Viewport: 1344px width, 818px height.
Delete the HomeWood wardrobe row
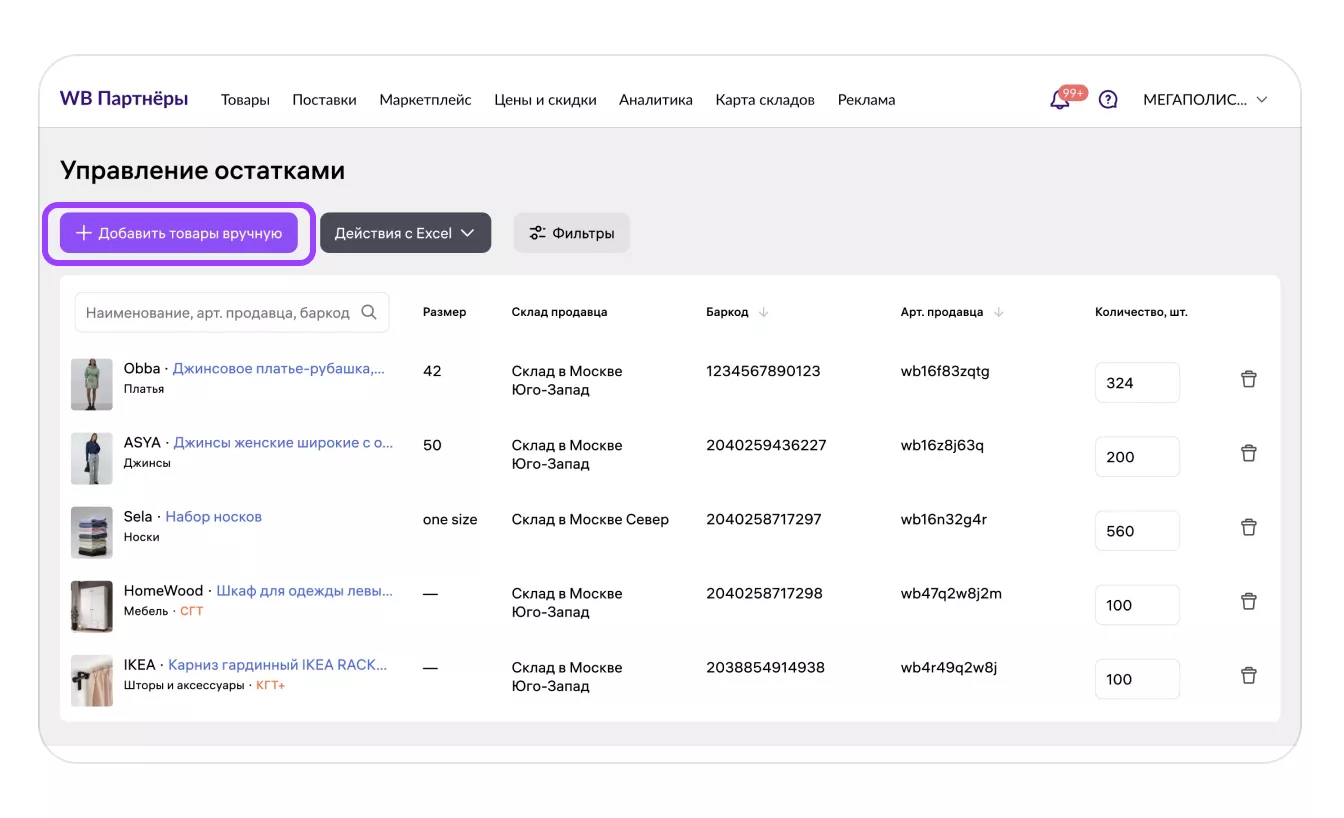click(x=1248, y=601)
